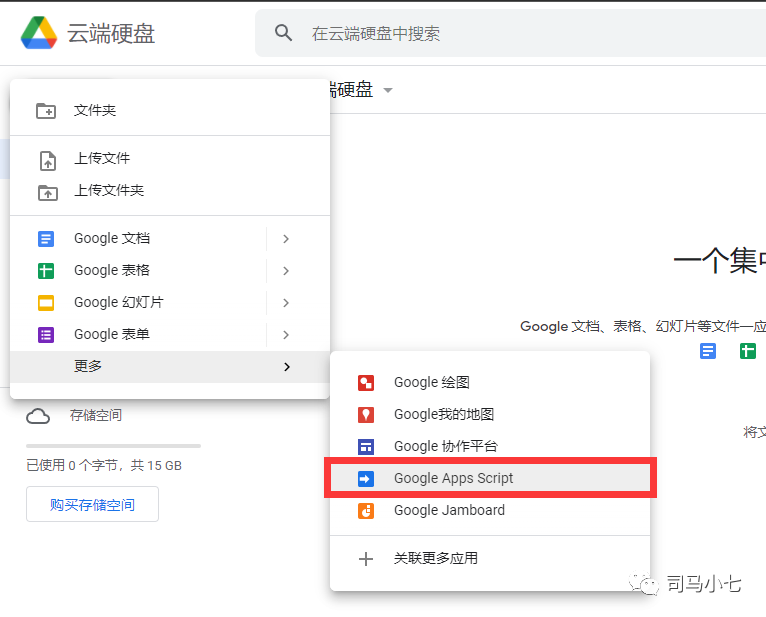Select Google我的地图 from the submenu
The width and height of the screenshot is (766, 617).
pos(490,414)
